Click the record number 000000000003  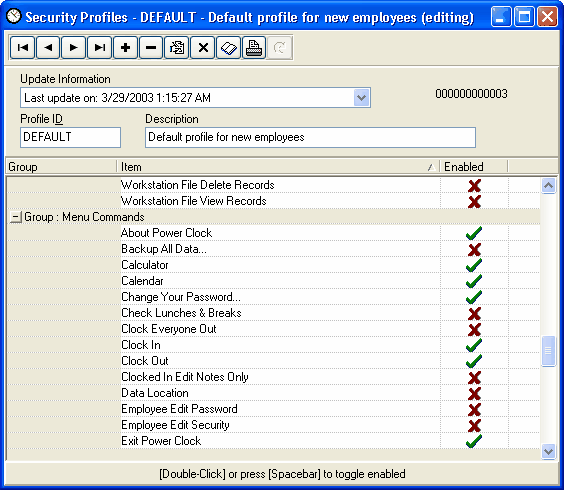(471, 94)
